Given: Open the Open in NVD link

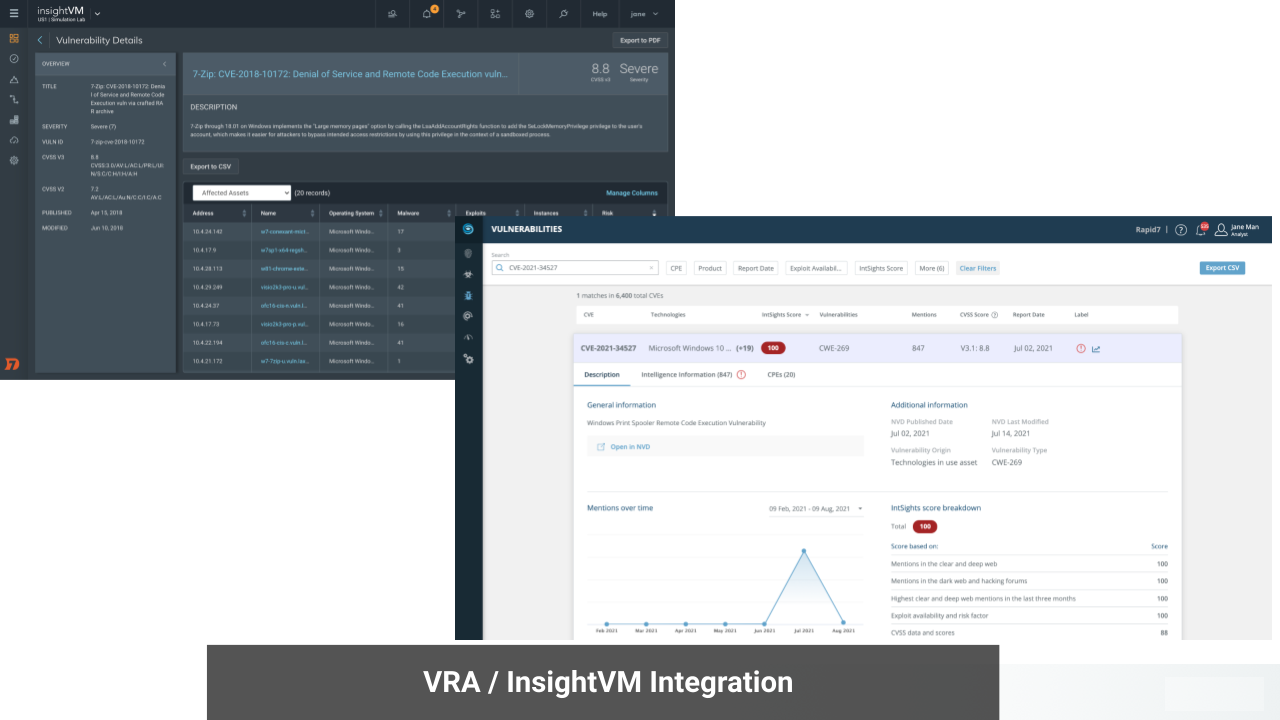Looking at the screenshot, I should pos(630,447).
